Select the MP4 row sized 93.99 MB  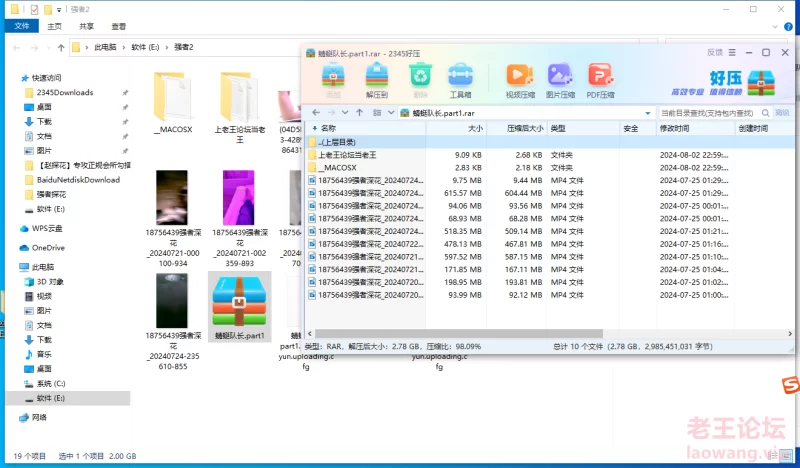click(549, 295)
